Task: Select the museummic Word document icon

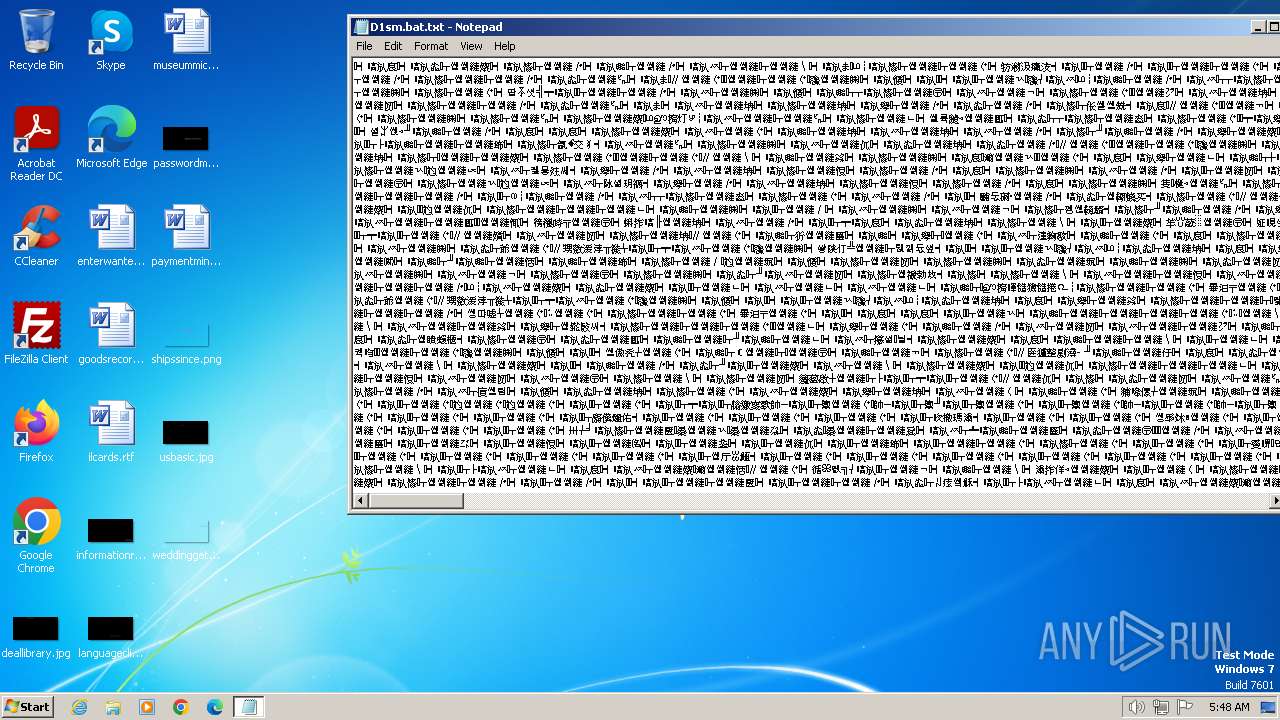Action: (x=186, y=40)
